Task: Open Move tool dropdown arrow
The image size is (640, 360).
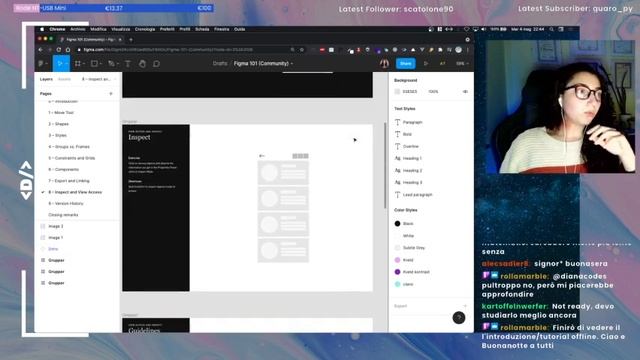Action: coord(66,64)
